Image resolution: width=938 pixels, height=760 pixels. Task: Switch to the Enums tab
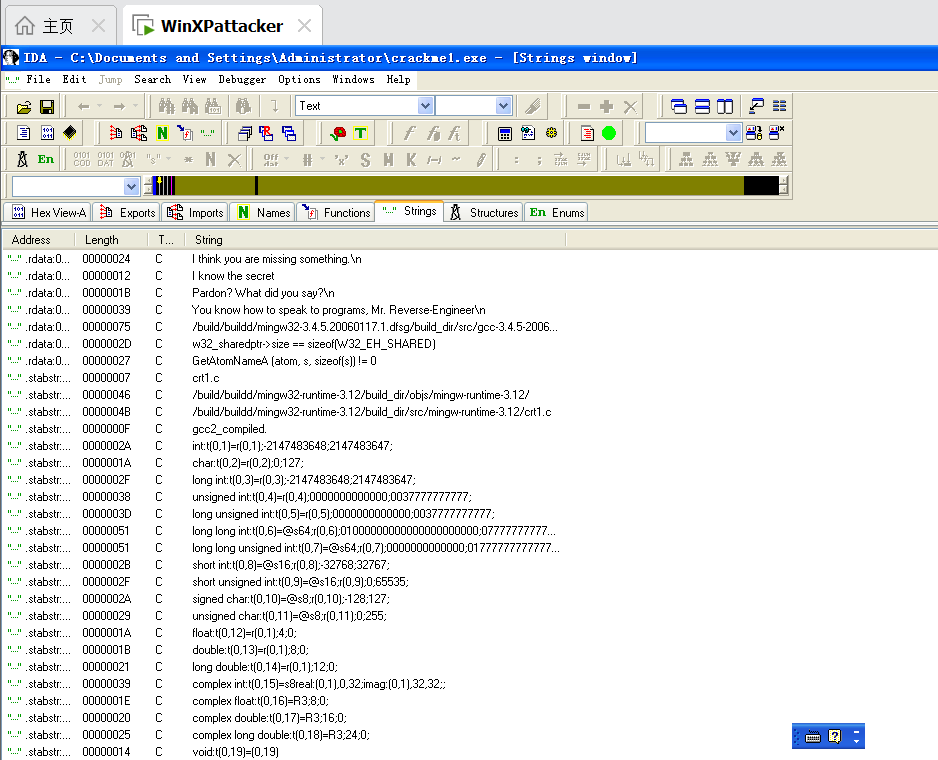pyautogui.click(x=556, y=212)
